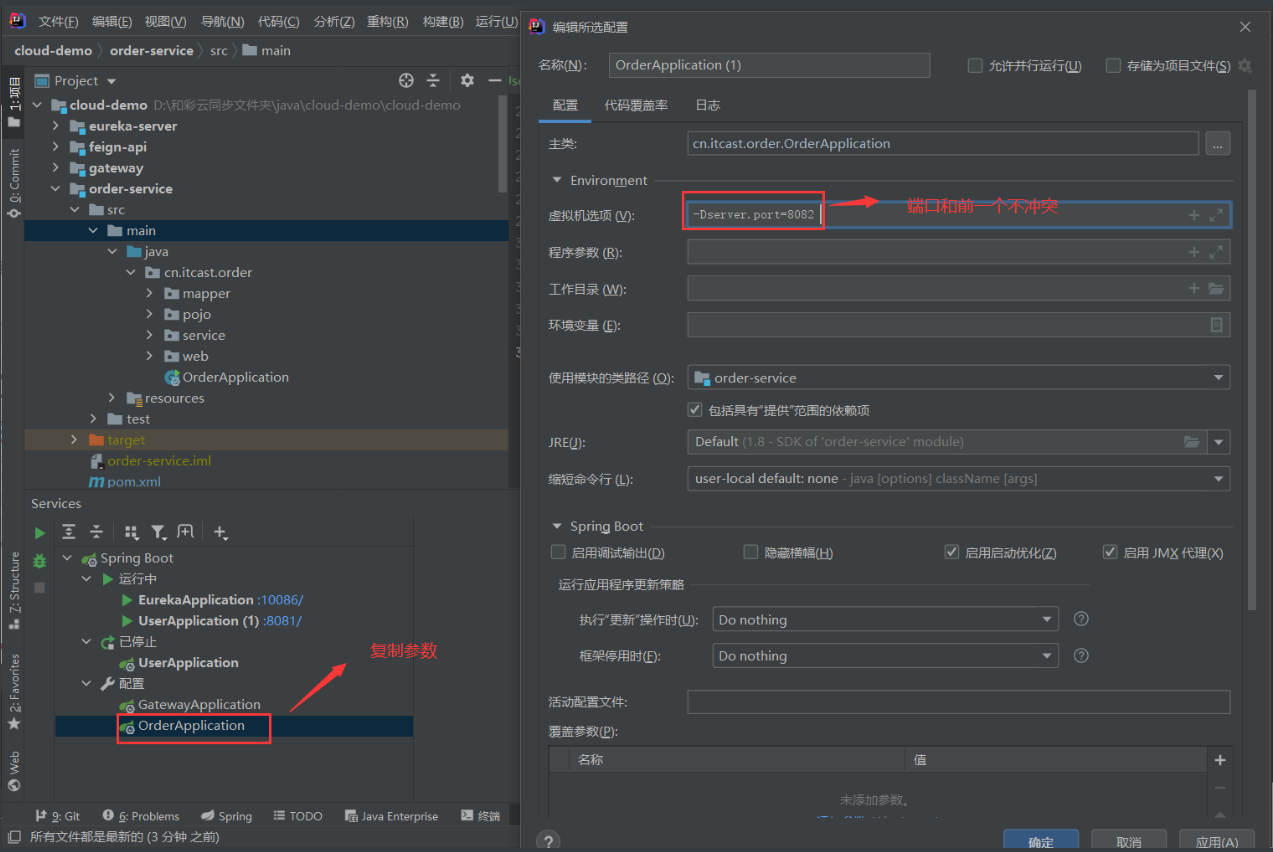Click help icon beside Frame deactivation dropdown
The width and height of the screenshot is (1273, 852).
click(x=1081, y=655)
